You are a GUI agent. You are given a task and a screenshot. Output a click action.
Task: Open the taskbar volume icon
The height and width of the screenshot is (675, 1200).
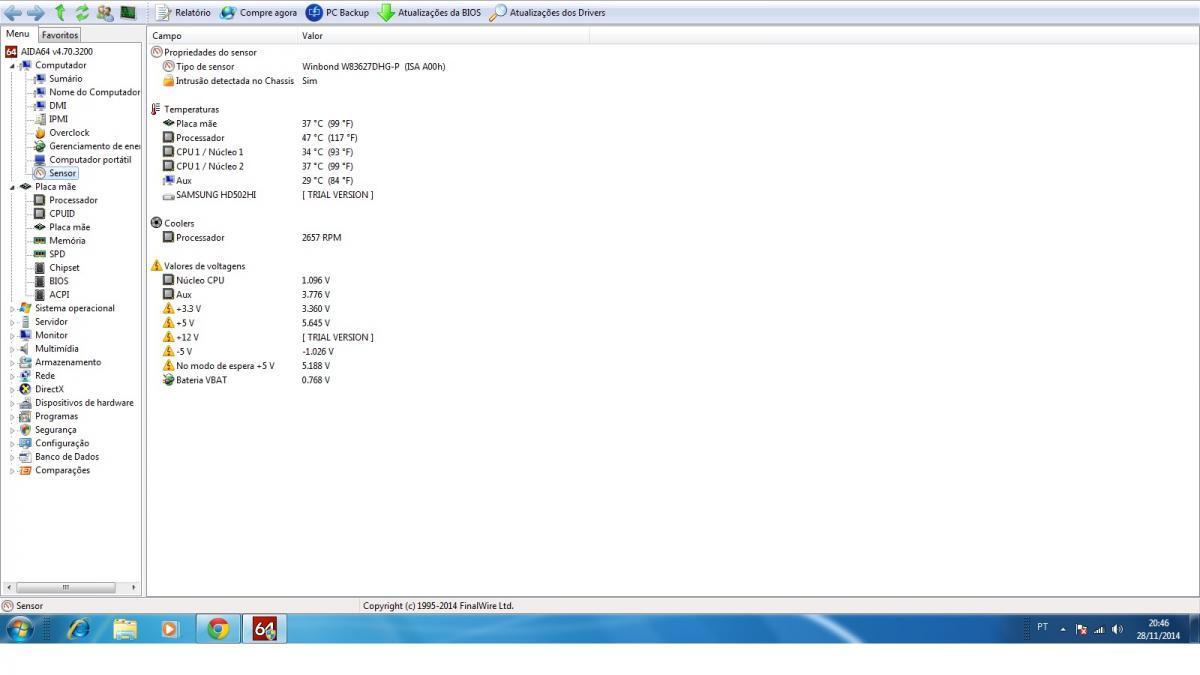(x=1117, y=629)
